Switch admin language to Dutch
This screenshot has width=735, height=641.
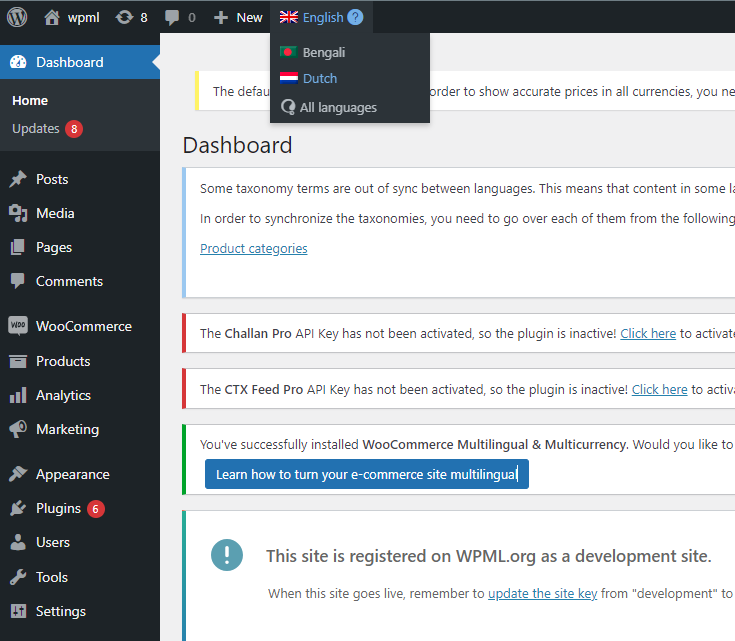click(x=320, y=78)
